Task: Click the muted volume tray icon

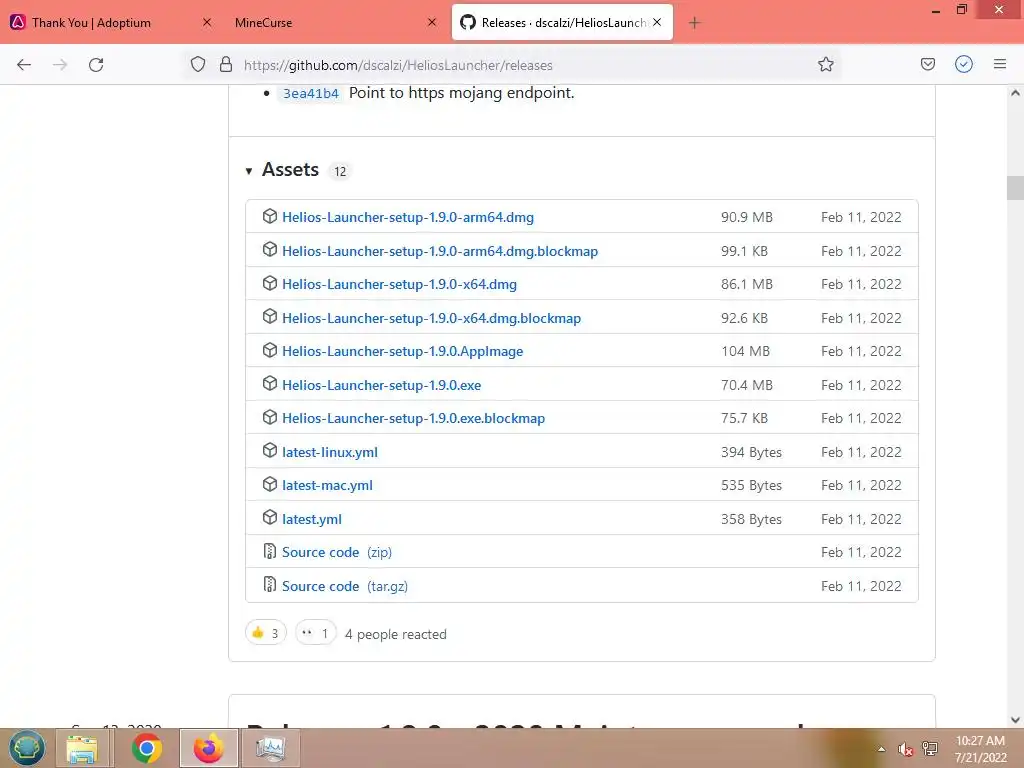Action: (x=905, y=749)
